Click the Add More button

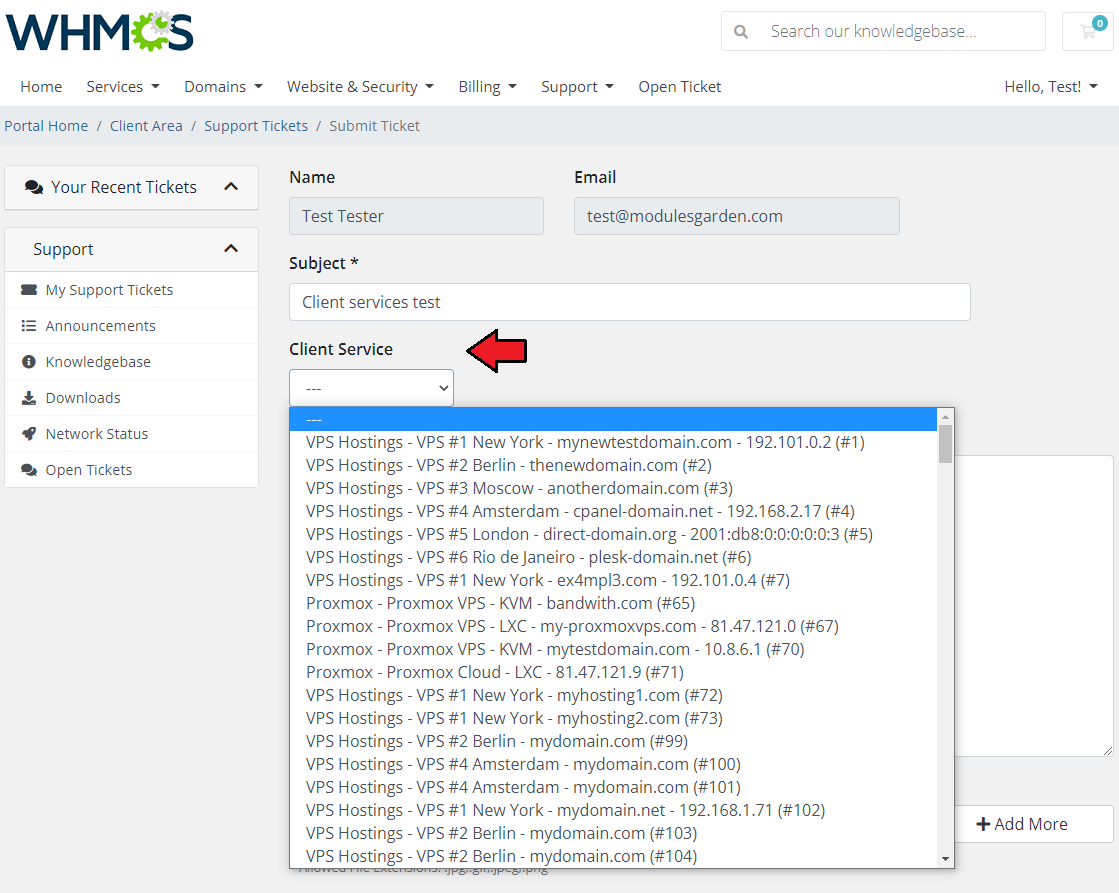pyautogui.click(x=1033, y=824)
